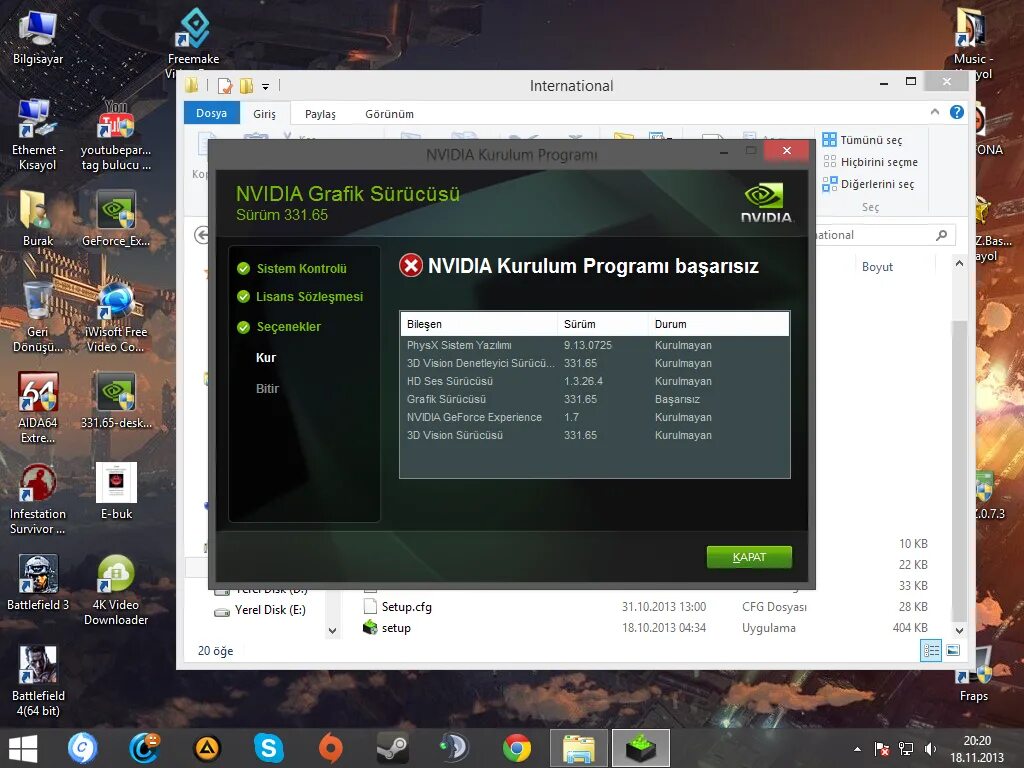Image resolution: width=1024 pixels, height=768 pixels.
Task: Launch AIDA64 Extreme desktop shortcut
Action: (38, 408)
